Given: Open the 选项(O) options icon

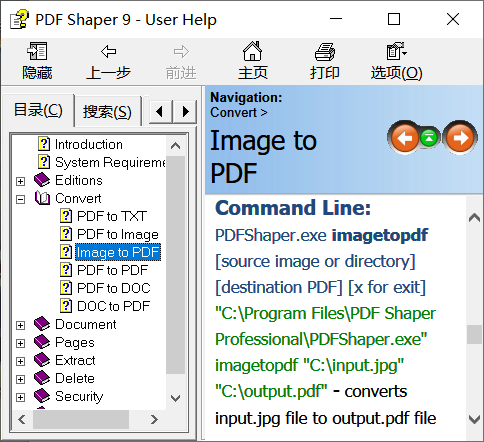Looking at the screenshot, I should pyautogui.click(x=396, y=51).
